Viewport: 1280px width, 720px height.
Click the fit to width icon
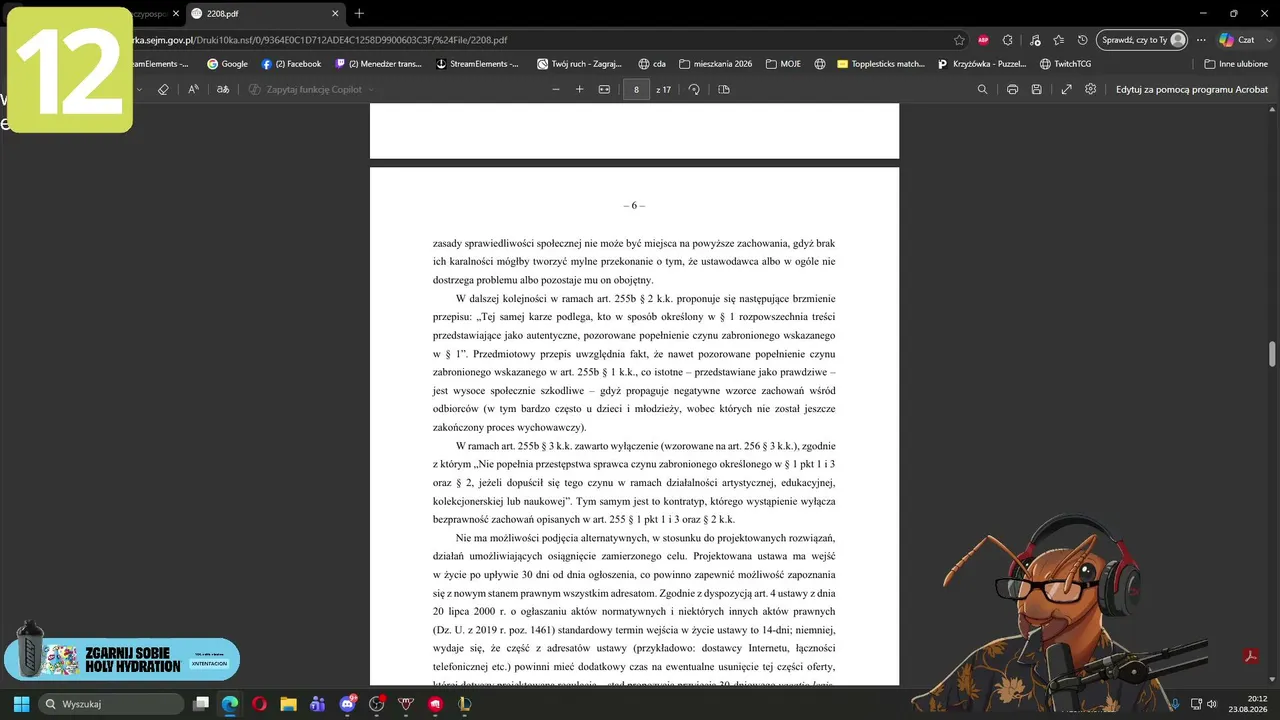click(x=604, y=89)
